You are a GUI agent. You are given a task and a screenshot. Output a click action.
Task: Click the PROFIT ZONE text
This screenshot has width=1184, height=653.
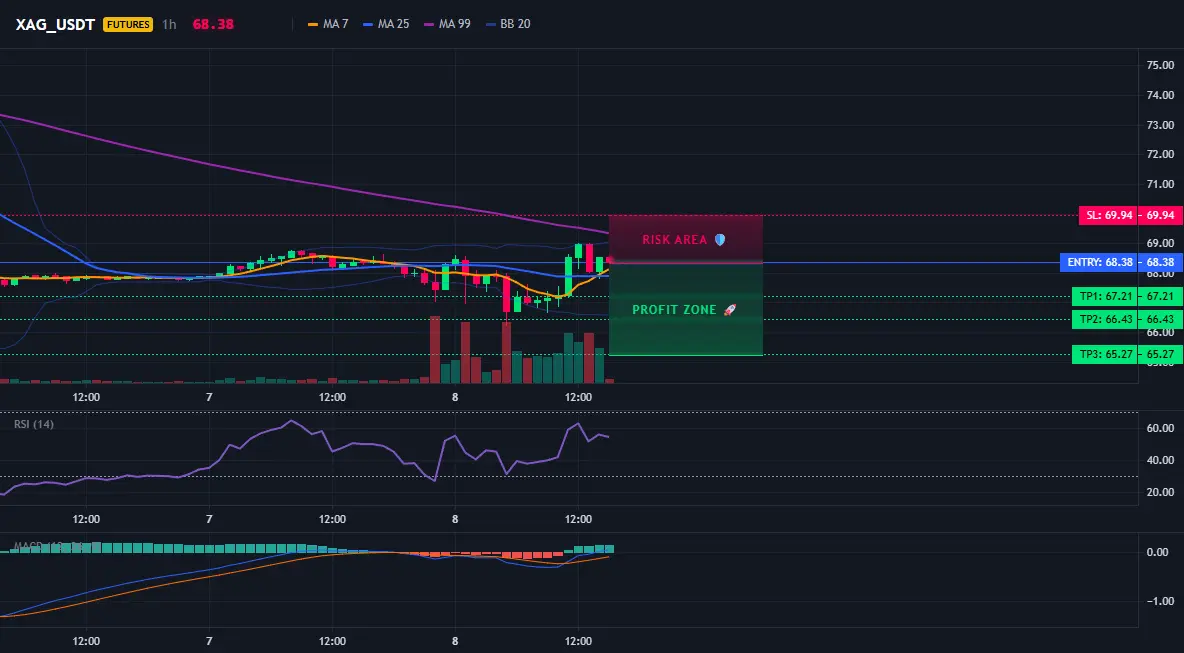coord(674,310)
